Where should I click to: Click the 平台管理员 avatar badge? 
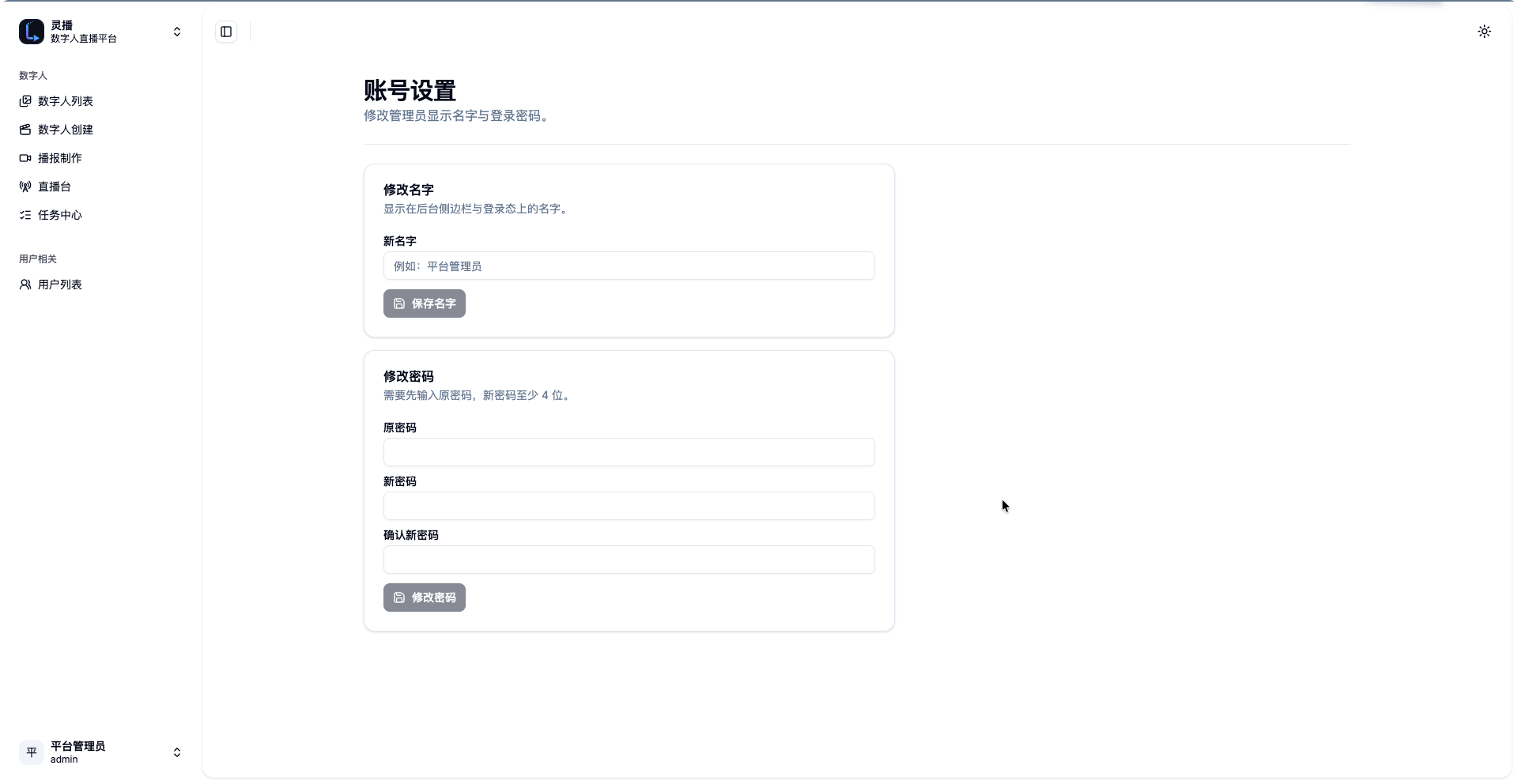[x=32, y=752]
